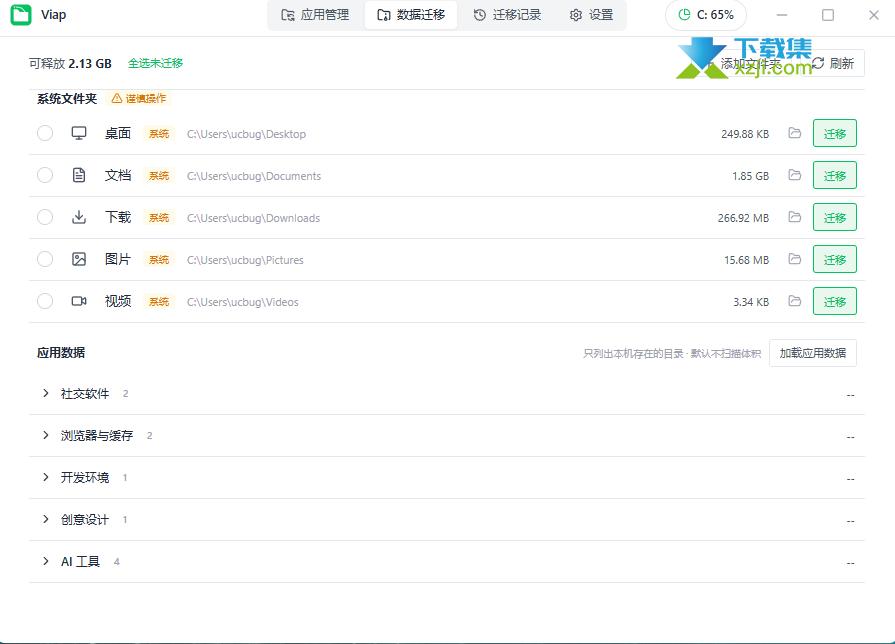This screenshot has width=895, height=644.
Task: Click the 加载应用数据 button
Action: (813, 353)
